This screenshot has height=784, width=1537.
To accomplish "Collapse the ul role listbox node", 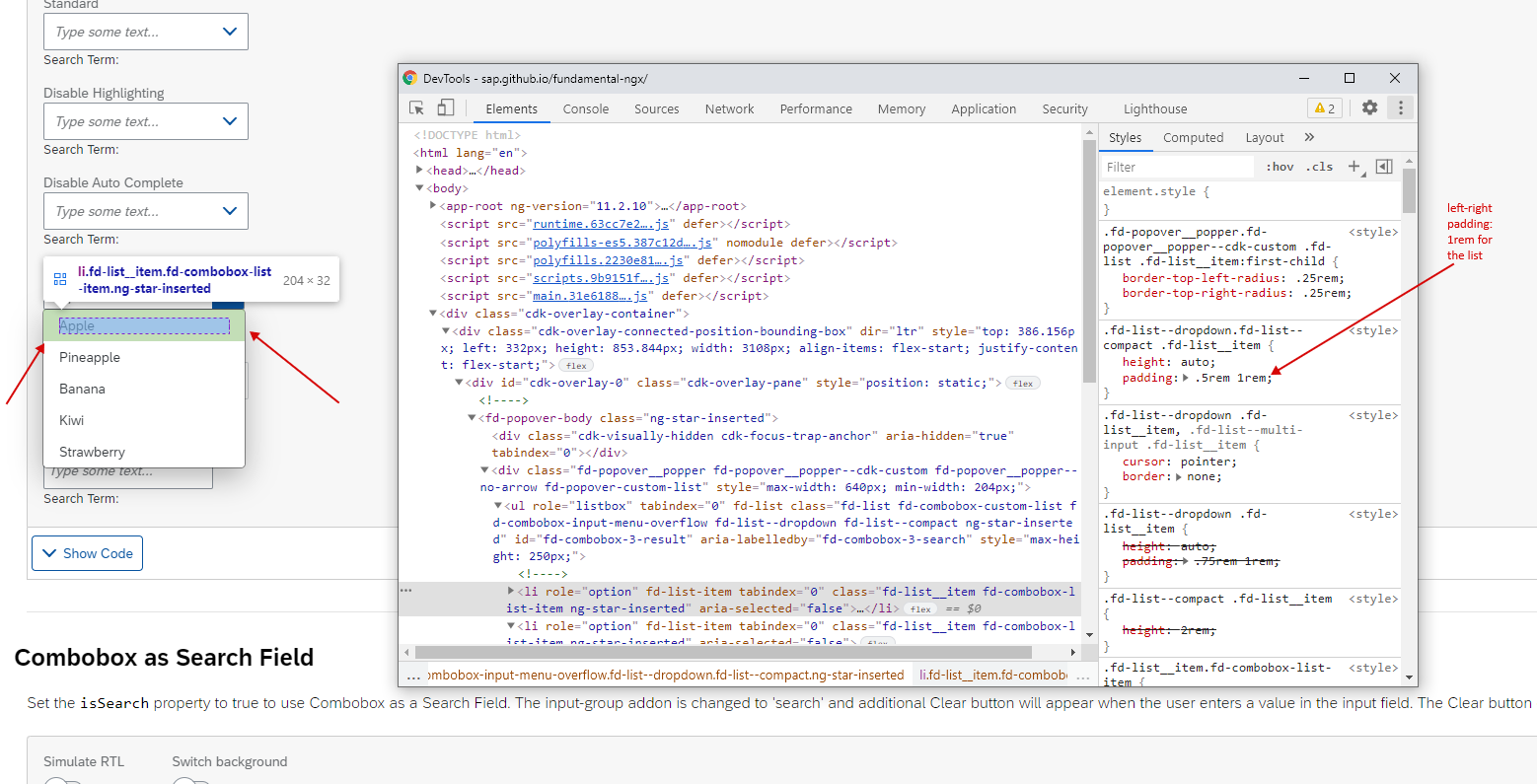I will (x=498, y=506).
